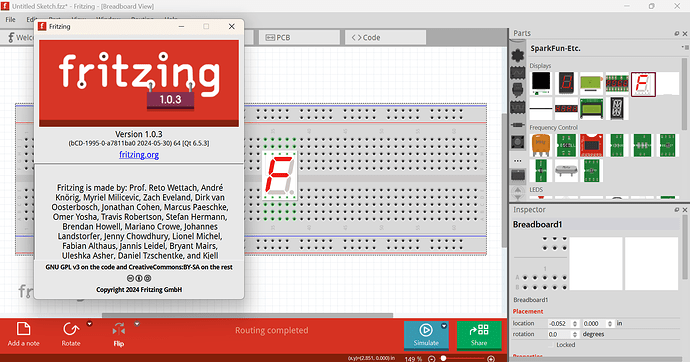Toggle the Locked checkbox in Inspector
Viewport: 690px width, 362px height.
(551, 345)
